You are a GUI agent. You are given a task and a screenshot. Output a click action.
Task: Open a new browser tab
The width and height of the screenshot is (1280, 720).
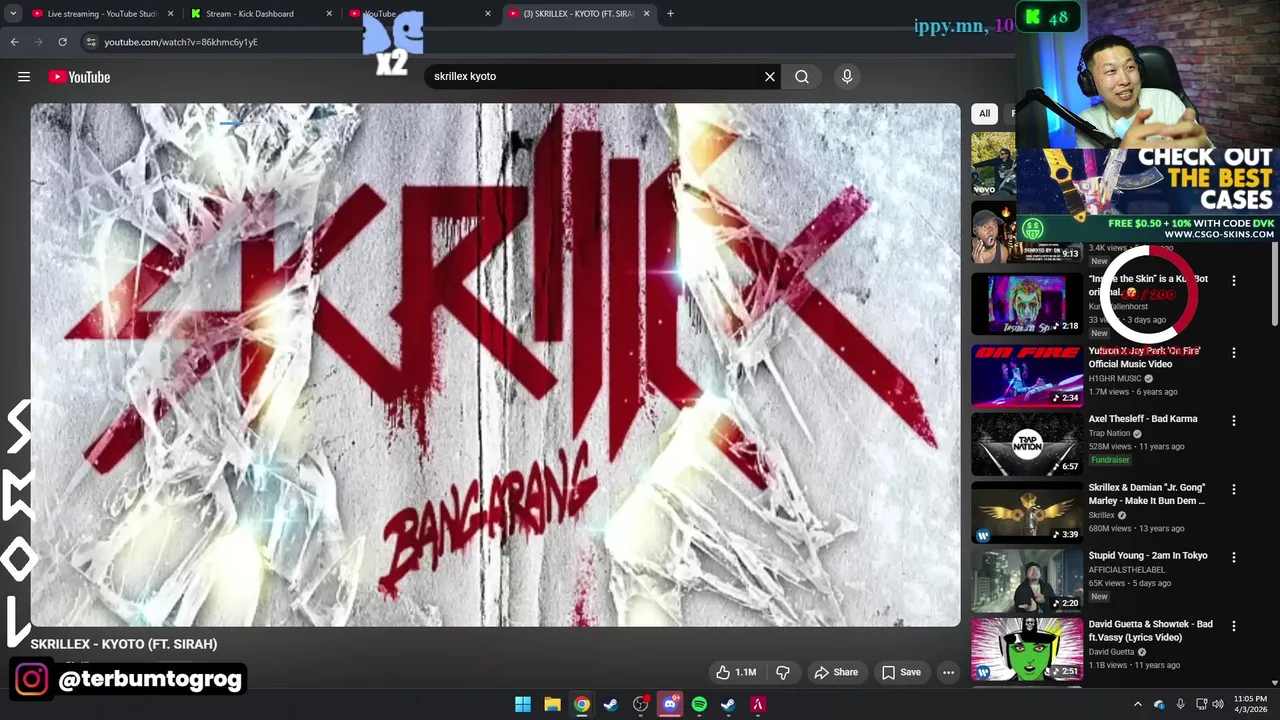[x=670, y=14]
